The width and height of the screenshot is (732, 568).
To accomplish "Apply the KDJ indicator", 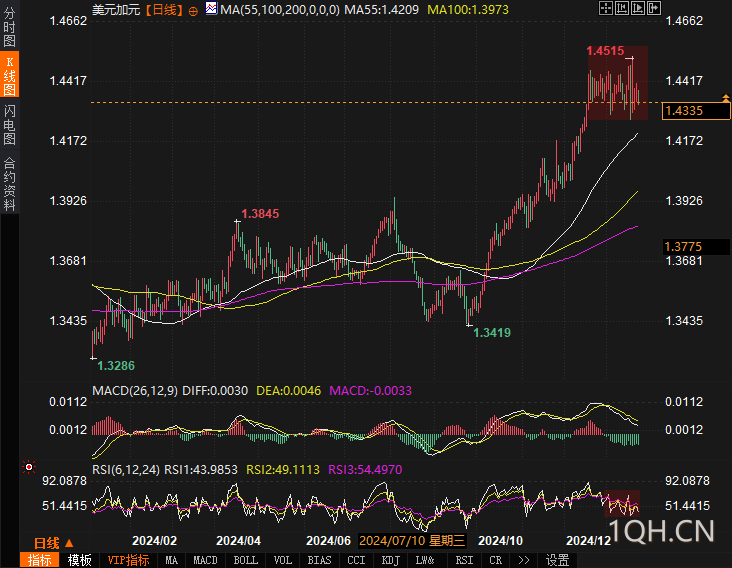I will pos(391,560).
